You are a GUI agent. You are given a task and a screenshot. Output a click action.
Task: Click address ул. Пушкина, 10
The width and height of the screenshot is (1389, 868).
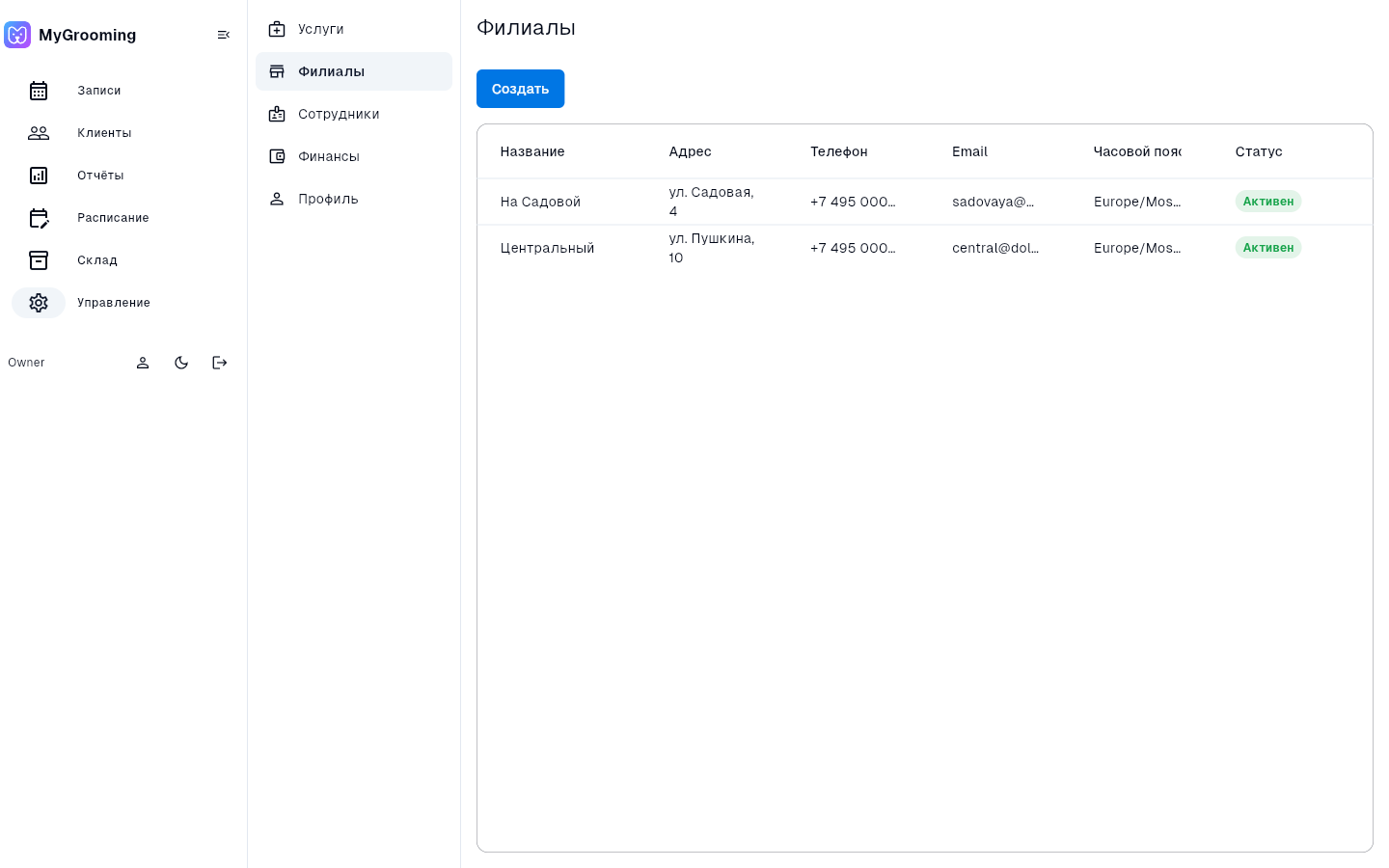tap(712, 248)
